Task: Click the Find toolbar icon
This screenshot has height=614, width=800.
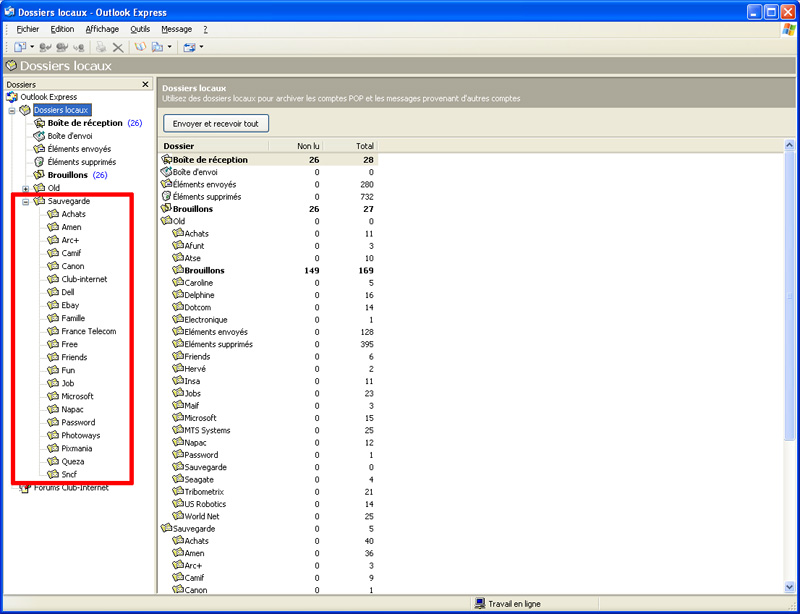Action: (x=158, y=47)
